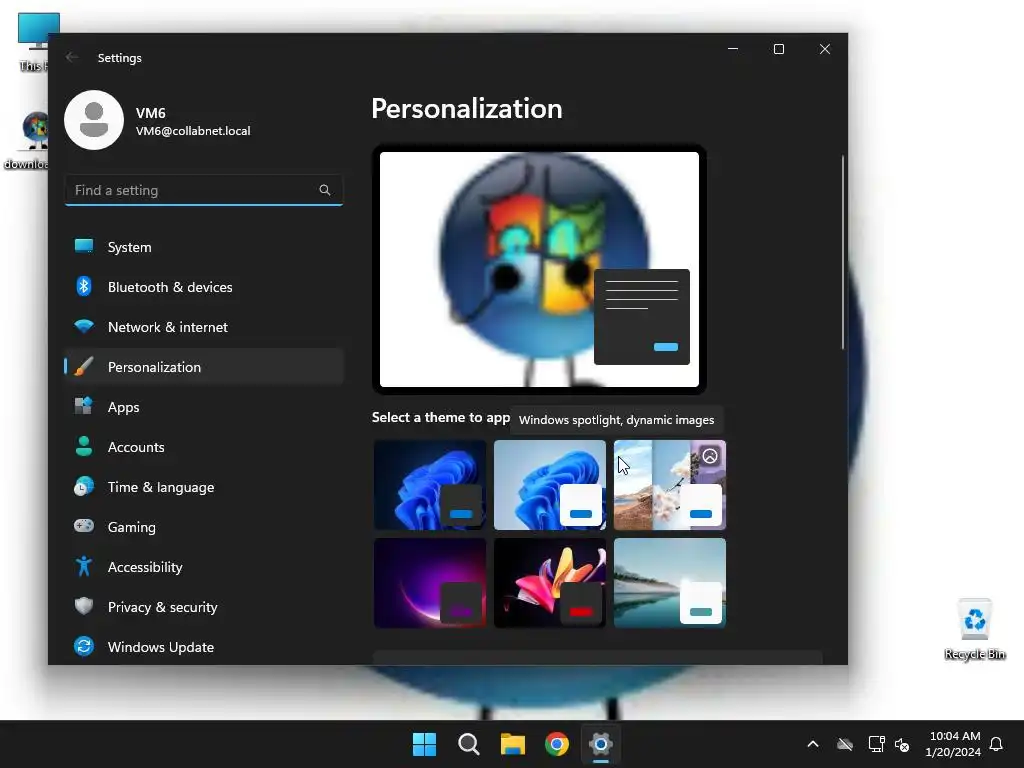Click the desktop background preview image
The image size is (1024, 768).
539,269
